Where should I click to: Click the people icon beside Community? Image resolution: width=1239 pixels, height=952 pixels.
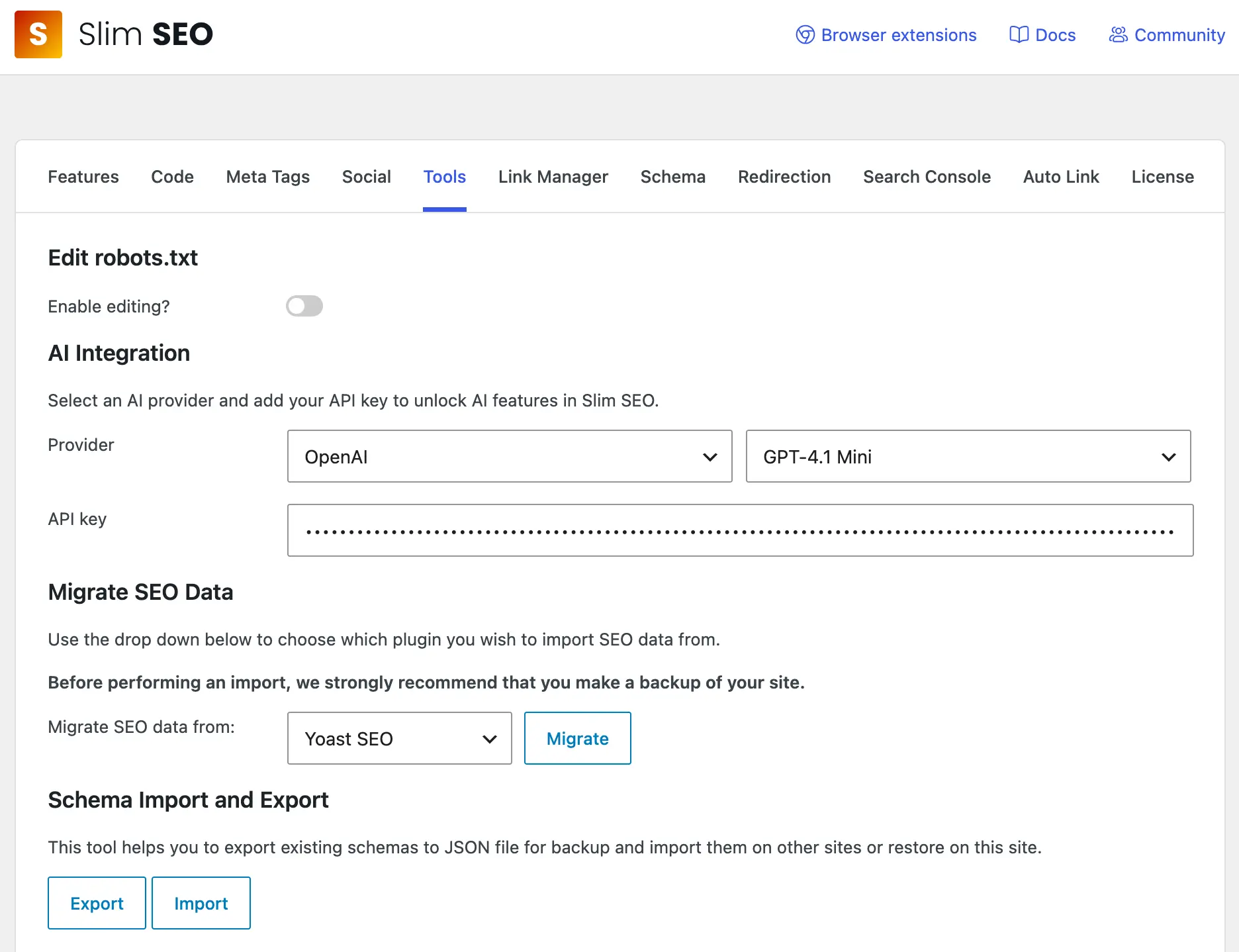point(1117,34)
